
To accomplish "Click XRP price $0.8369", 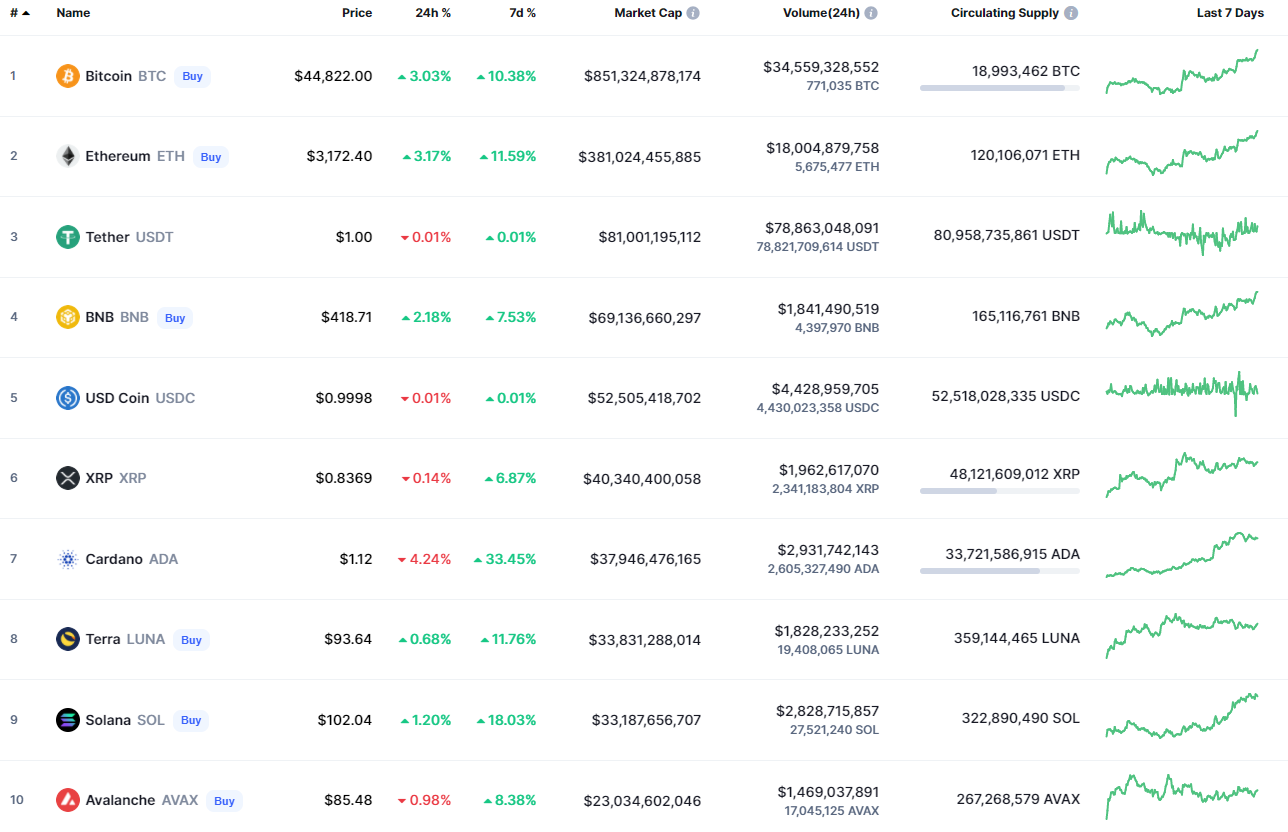I will [344, 478].
